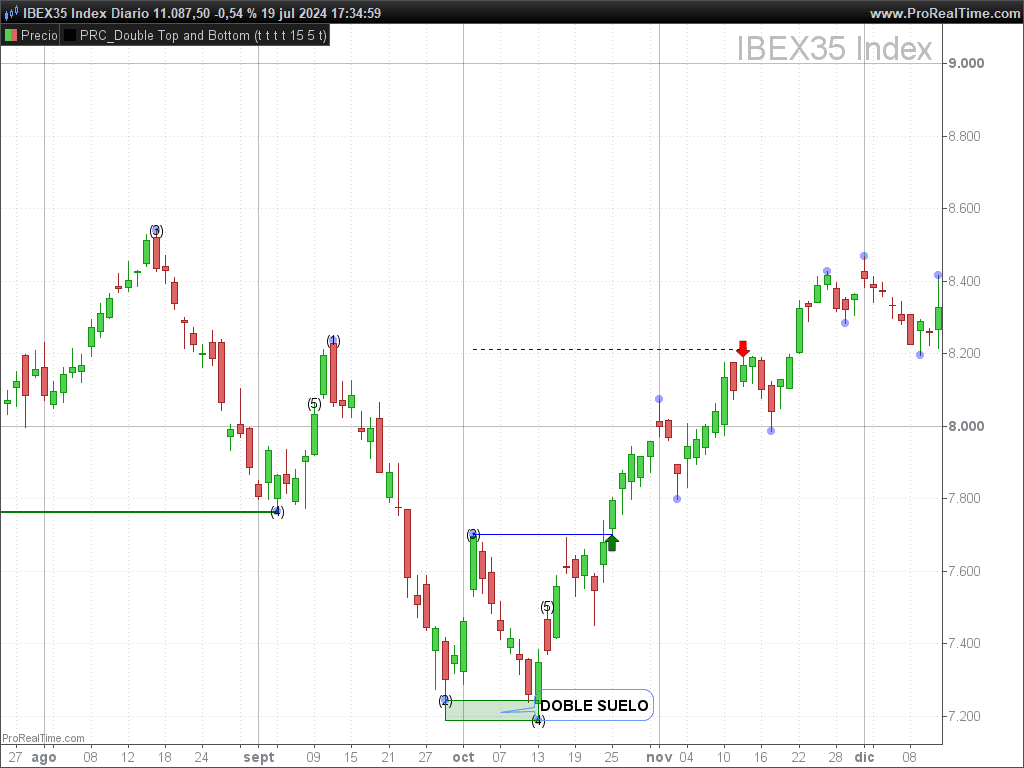Image resolution: width=1024 pixels, height=768 pixels.
Task: Click the ProRealTime.com watermark bottom left
Action: point(43,738)
